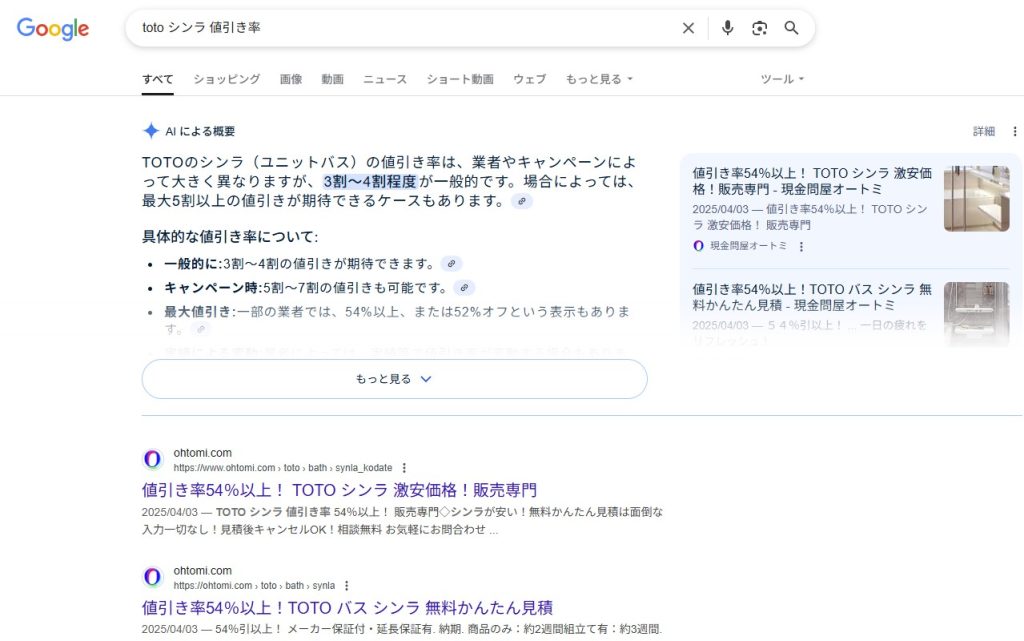Select the ウェブ tab
Screen dimensions: 1024x641
tap(529, 79)
